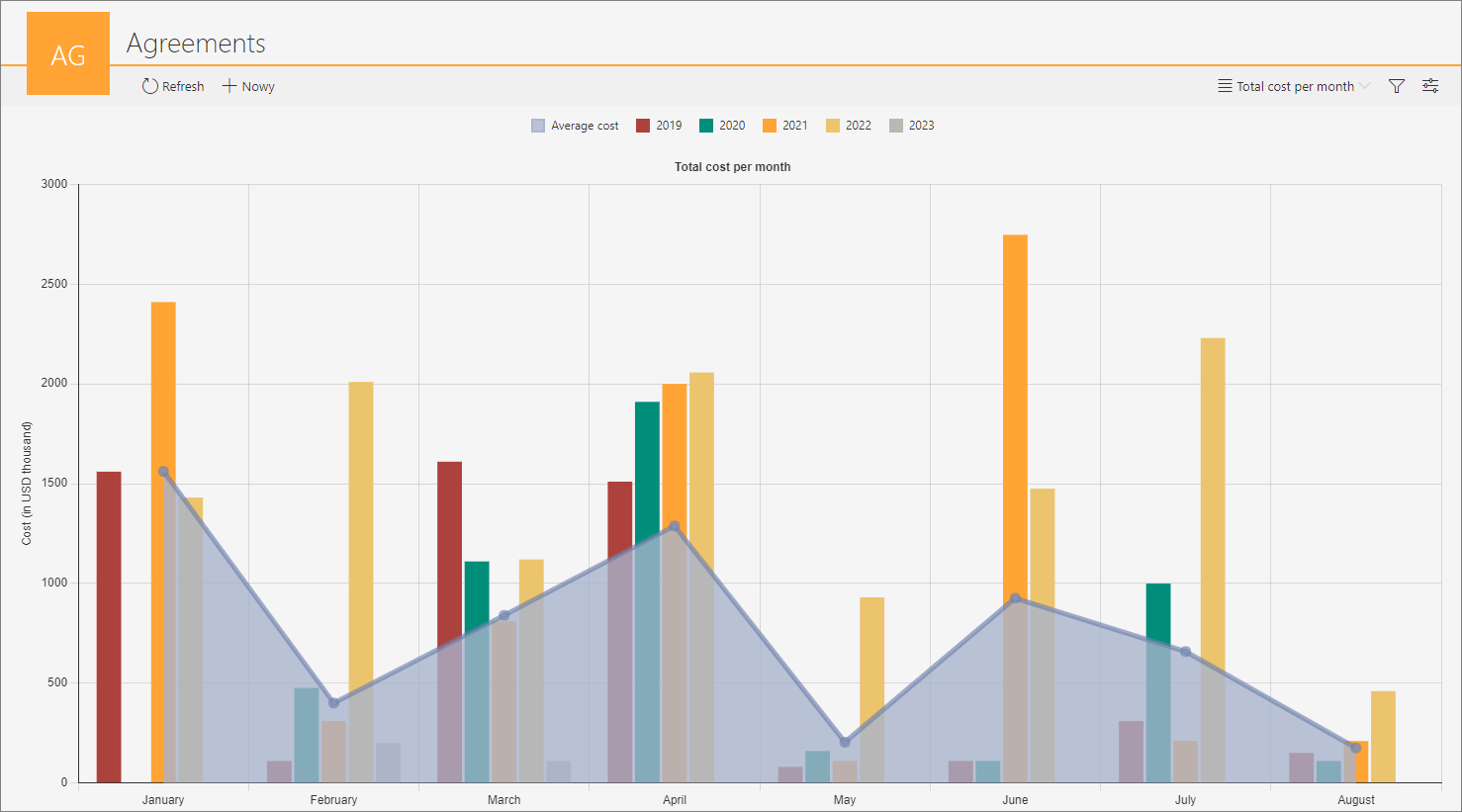Click the chart title Total cost per month
The image size is (1462, 812).
click(732, 167)
